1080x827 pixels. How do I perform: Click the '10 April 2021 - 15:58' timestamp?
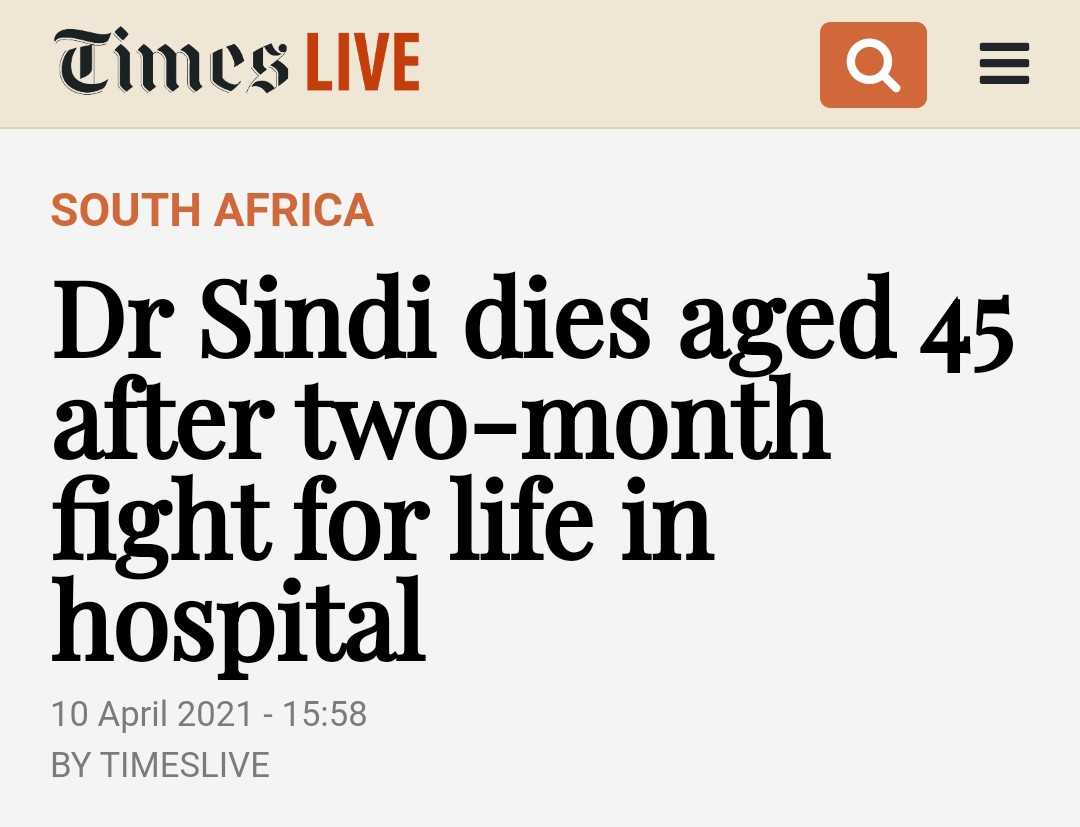tap(209, 714)
